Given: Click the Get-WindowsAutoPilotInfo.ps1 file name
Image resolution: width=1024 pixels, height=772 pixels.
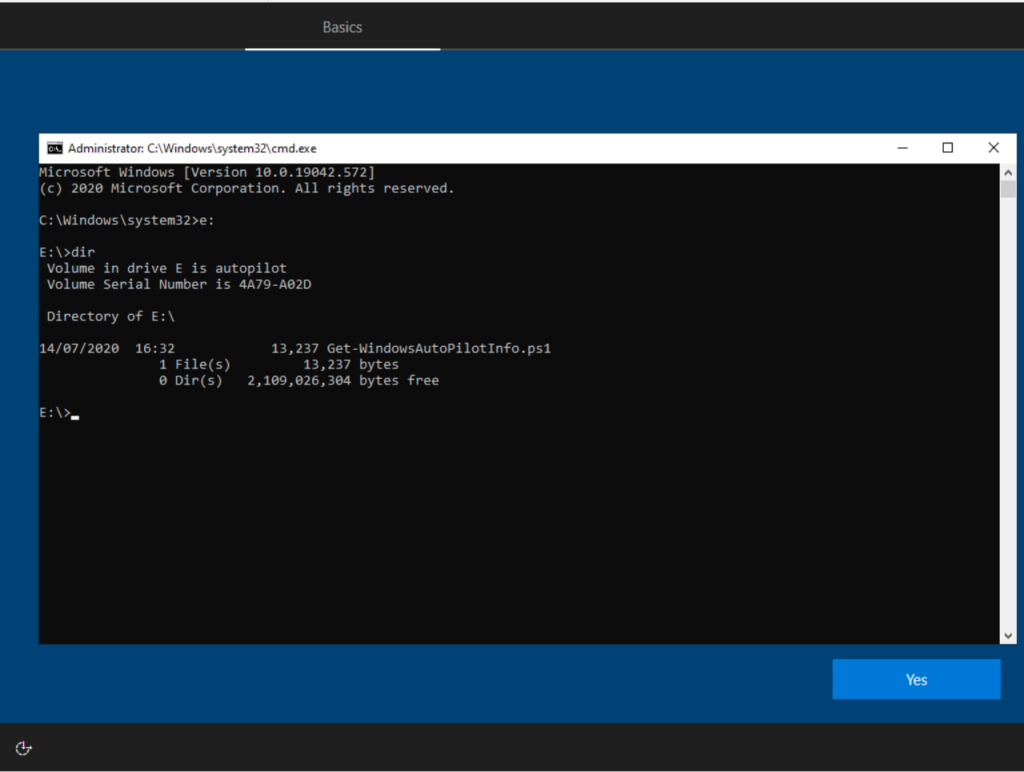Looking at the screenshot, I should (439, 349).
